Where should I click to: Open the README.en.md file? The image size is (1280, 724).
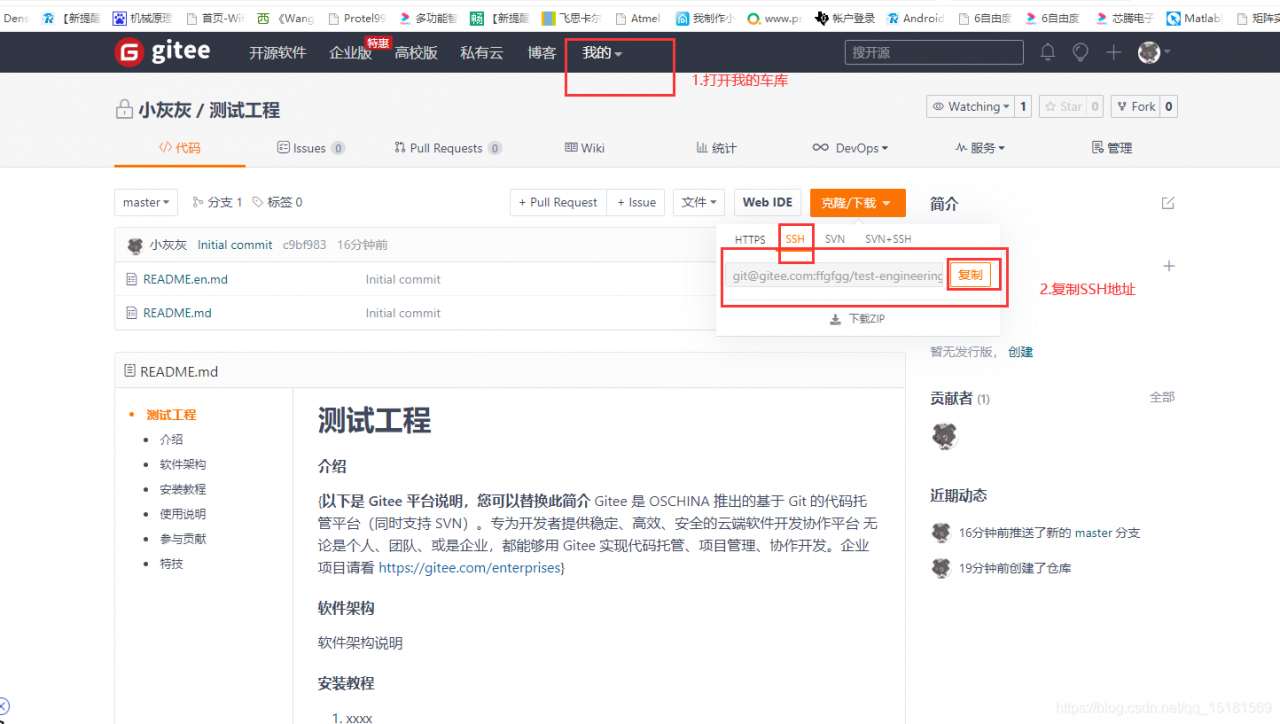(185, 279)
